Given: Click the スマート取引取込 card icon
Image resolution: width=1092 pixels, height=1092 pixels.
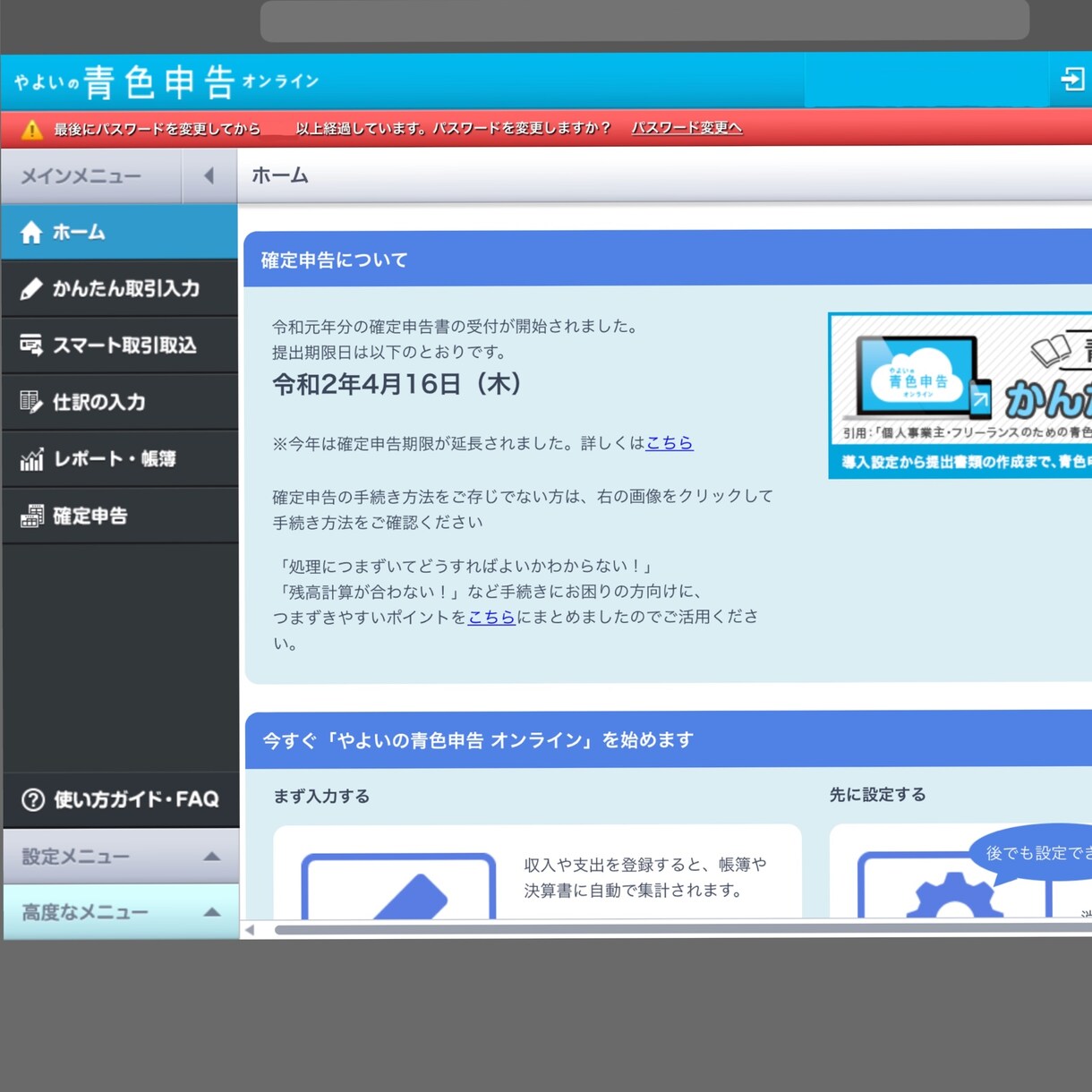Looking at the screenshot, I should point(31,346).
